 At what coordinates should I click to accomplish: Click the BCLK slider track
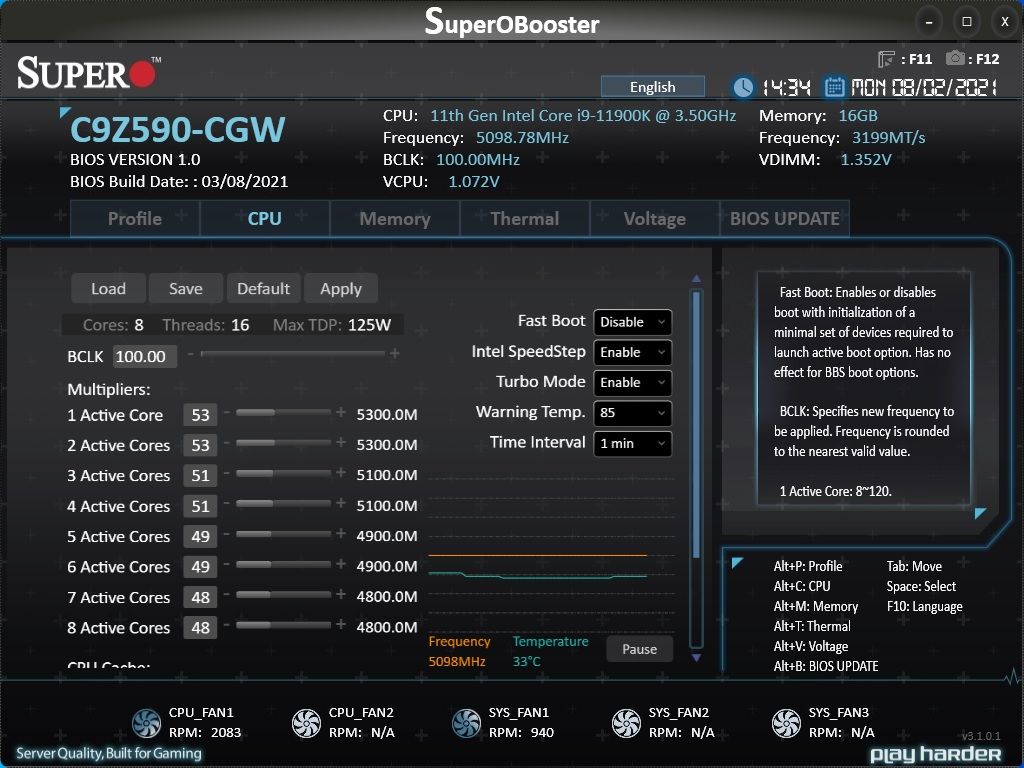tap(293, 353)
